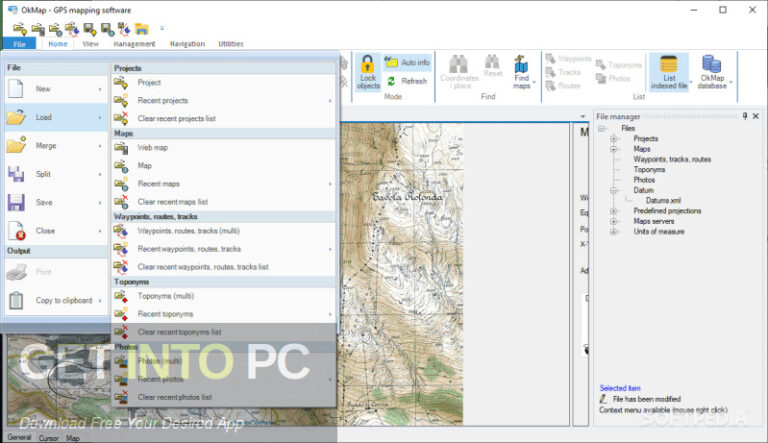Pin the File manager panel
The width and height of the screenshot is (768, 443).
click(745, 116)
